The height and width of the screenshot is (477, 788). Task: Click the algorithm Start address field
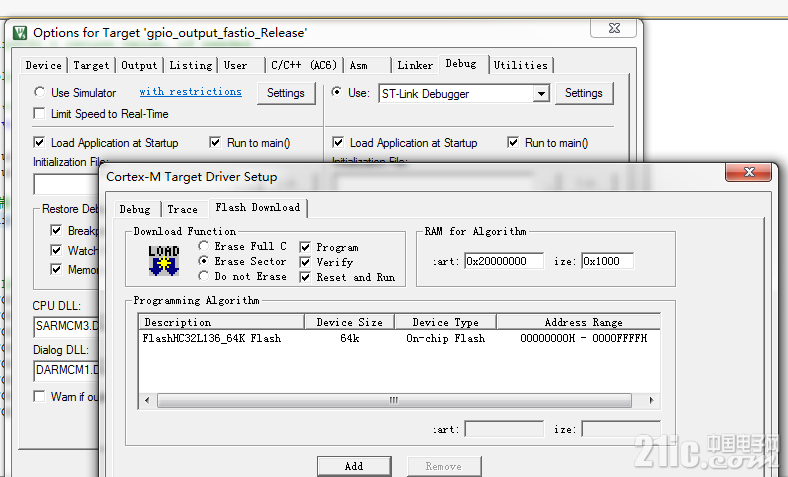504,429
